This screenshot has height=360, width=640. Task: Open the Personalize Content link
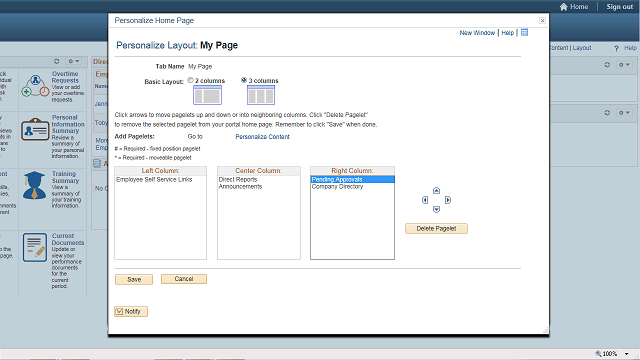click(x=262, y=137)
